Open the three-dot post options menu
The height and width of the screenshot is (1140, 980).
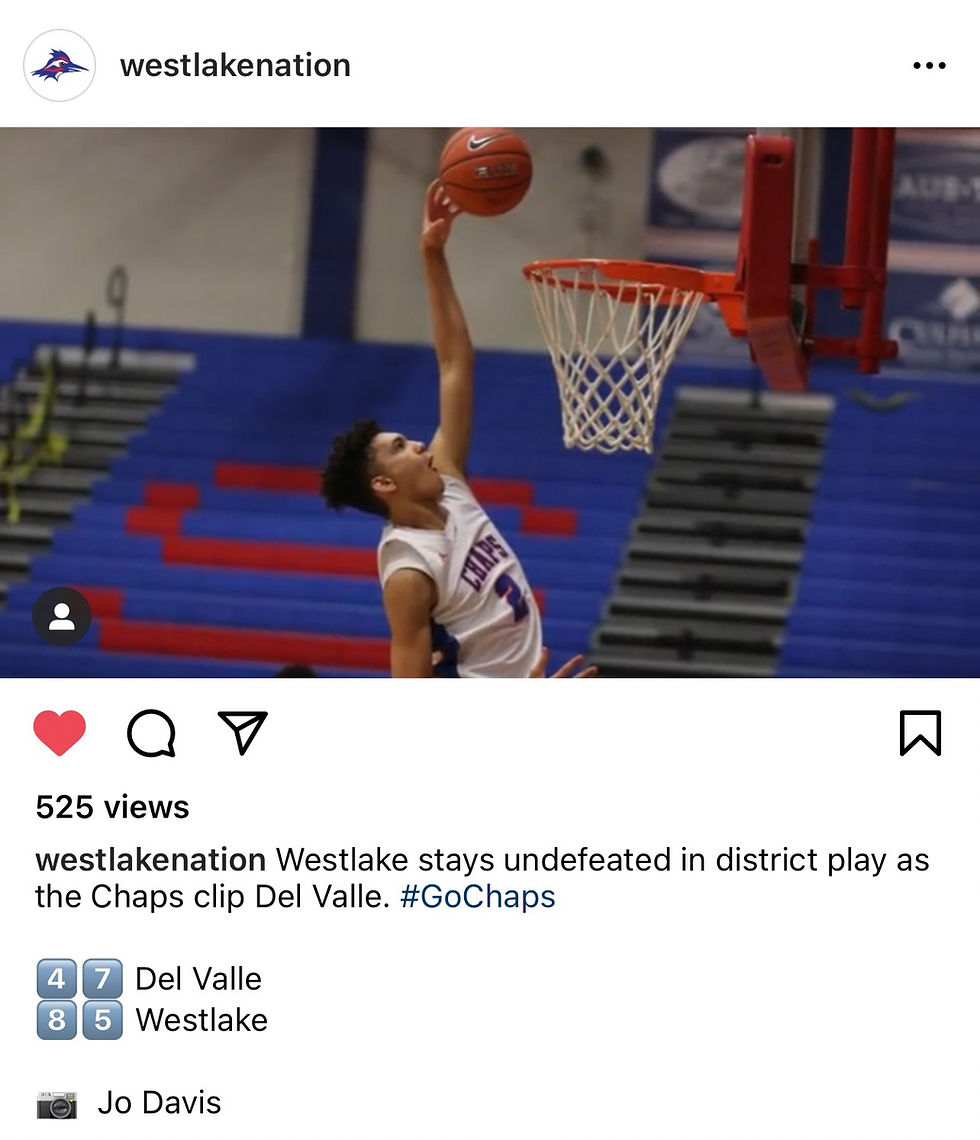coord(929,65)
